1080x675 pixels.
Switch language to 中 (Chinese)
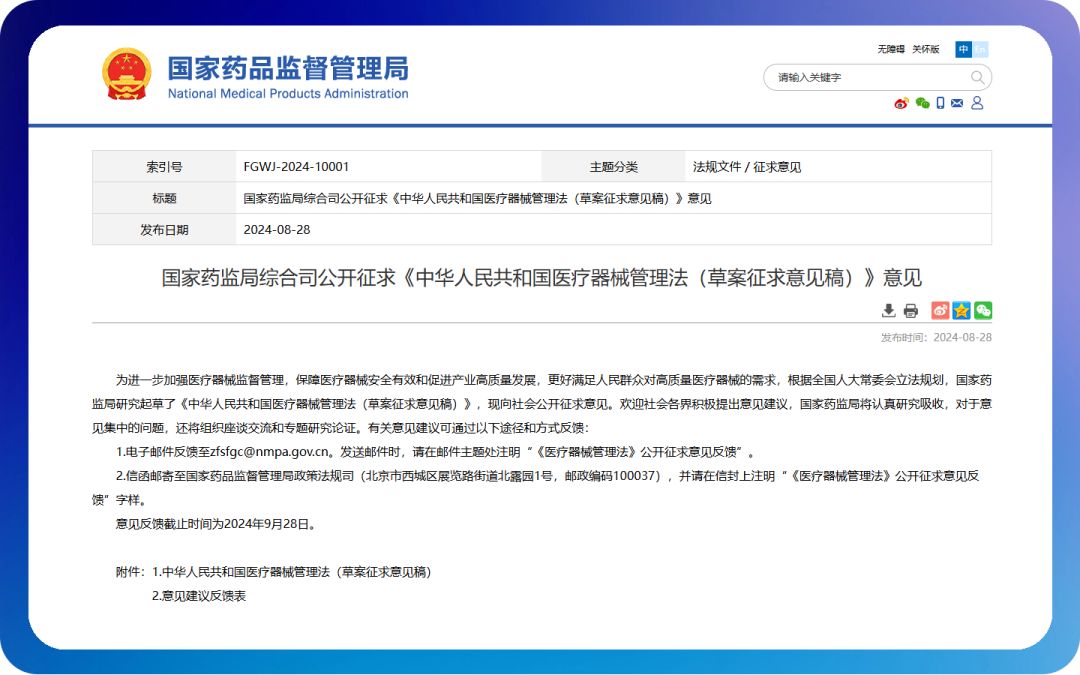[964, 49]
